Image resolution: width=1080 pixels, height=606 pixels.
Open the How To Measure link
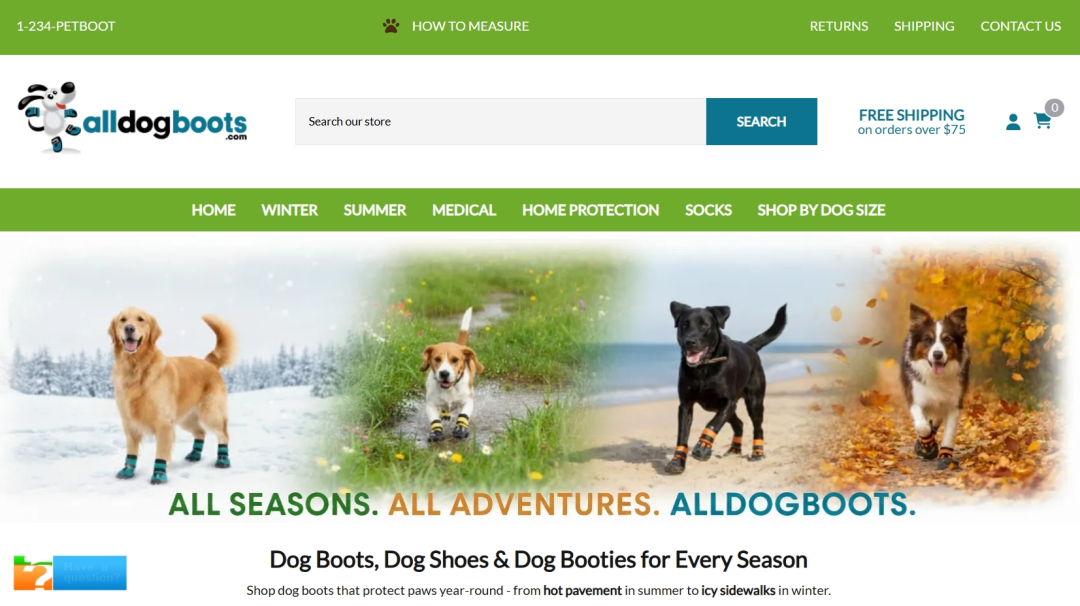(470, 26)
